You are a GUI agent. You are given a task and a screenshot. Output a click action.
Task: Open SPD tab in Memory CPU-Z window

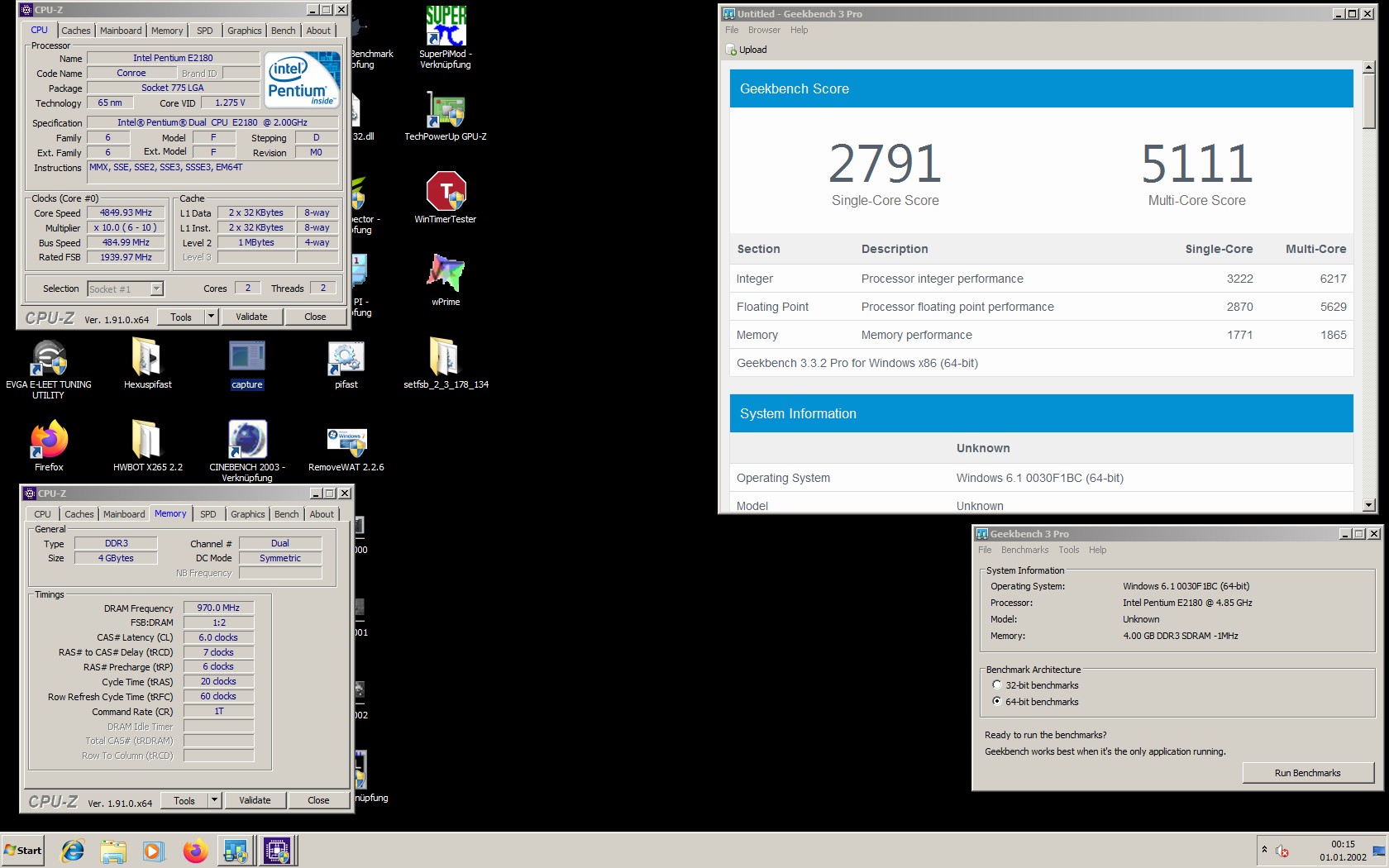(208, 514)
